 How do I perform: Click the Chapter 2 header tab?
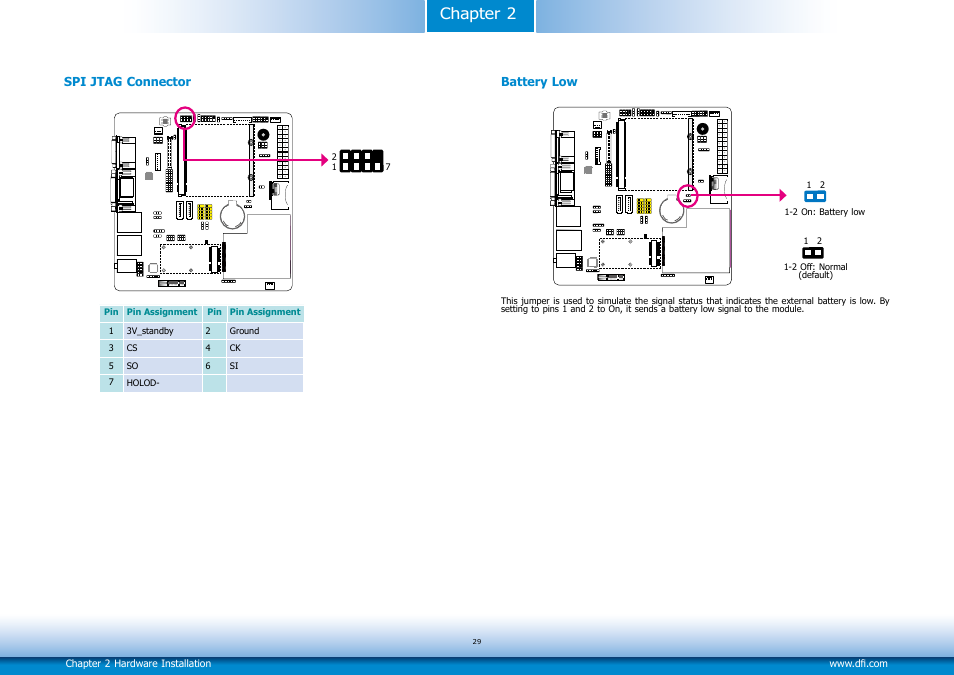coord(480,15)
